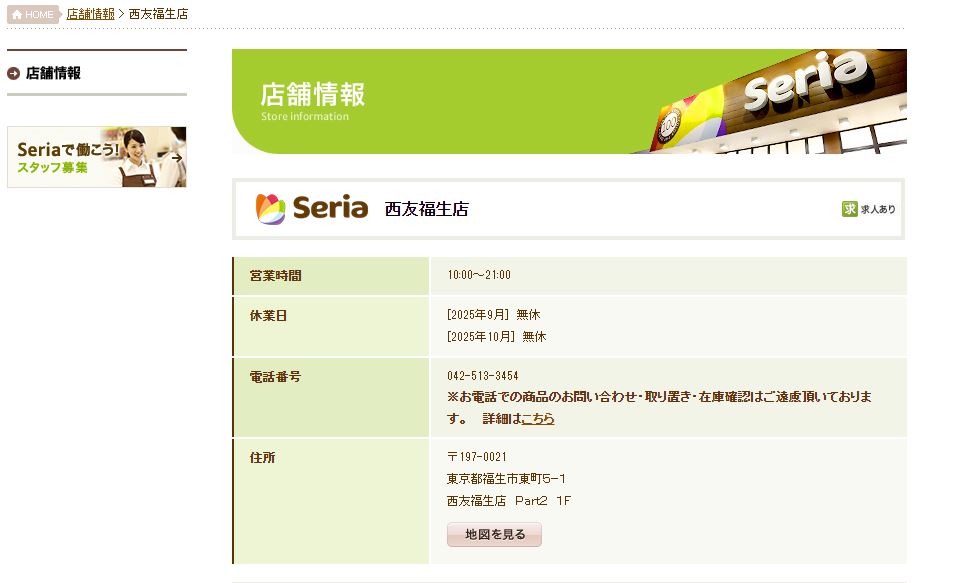
Task: Click the 求人あり label text
Action: (878, 210)
